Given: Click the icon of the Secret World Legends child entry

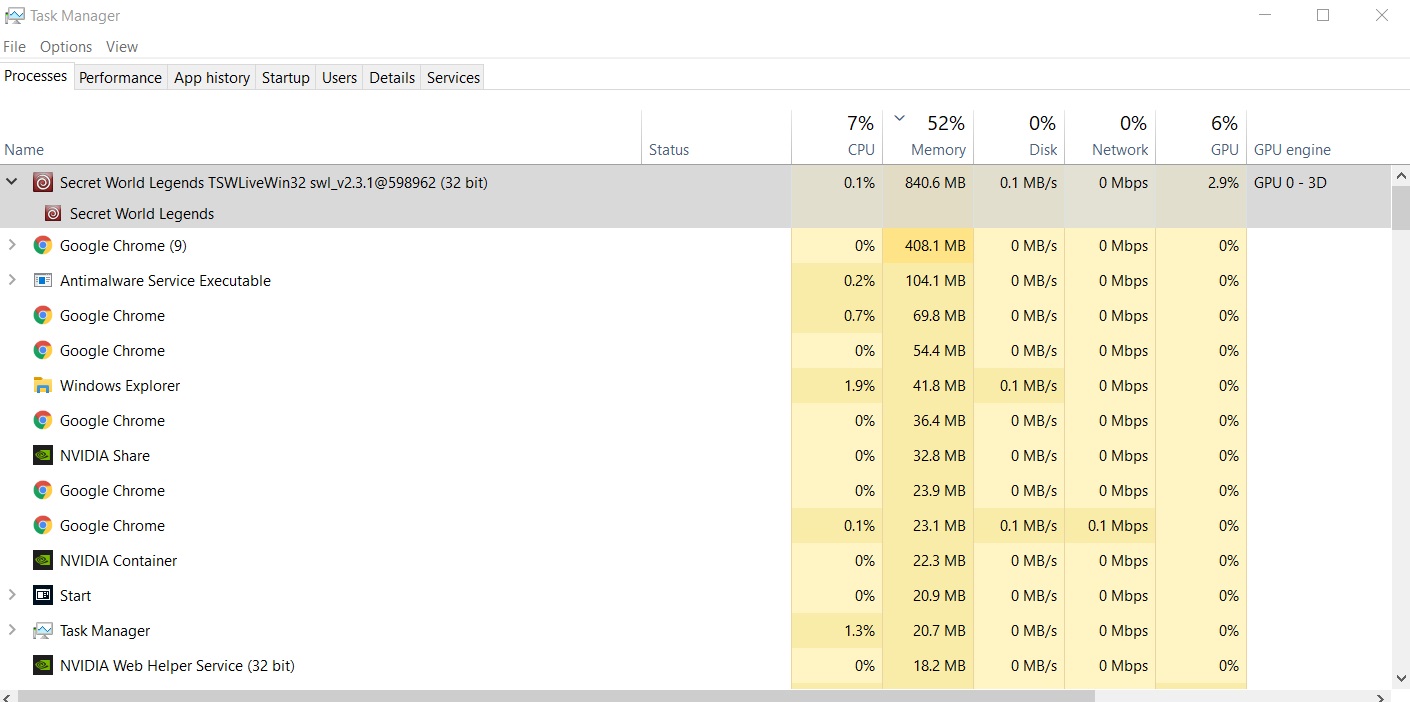Looking at the screenshot, I should pos(52,214).
